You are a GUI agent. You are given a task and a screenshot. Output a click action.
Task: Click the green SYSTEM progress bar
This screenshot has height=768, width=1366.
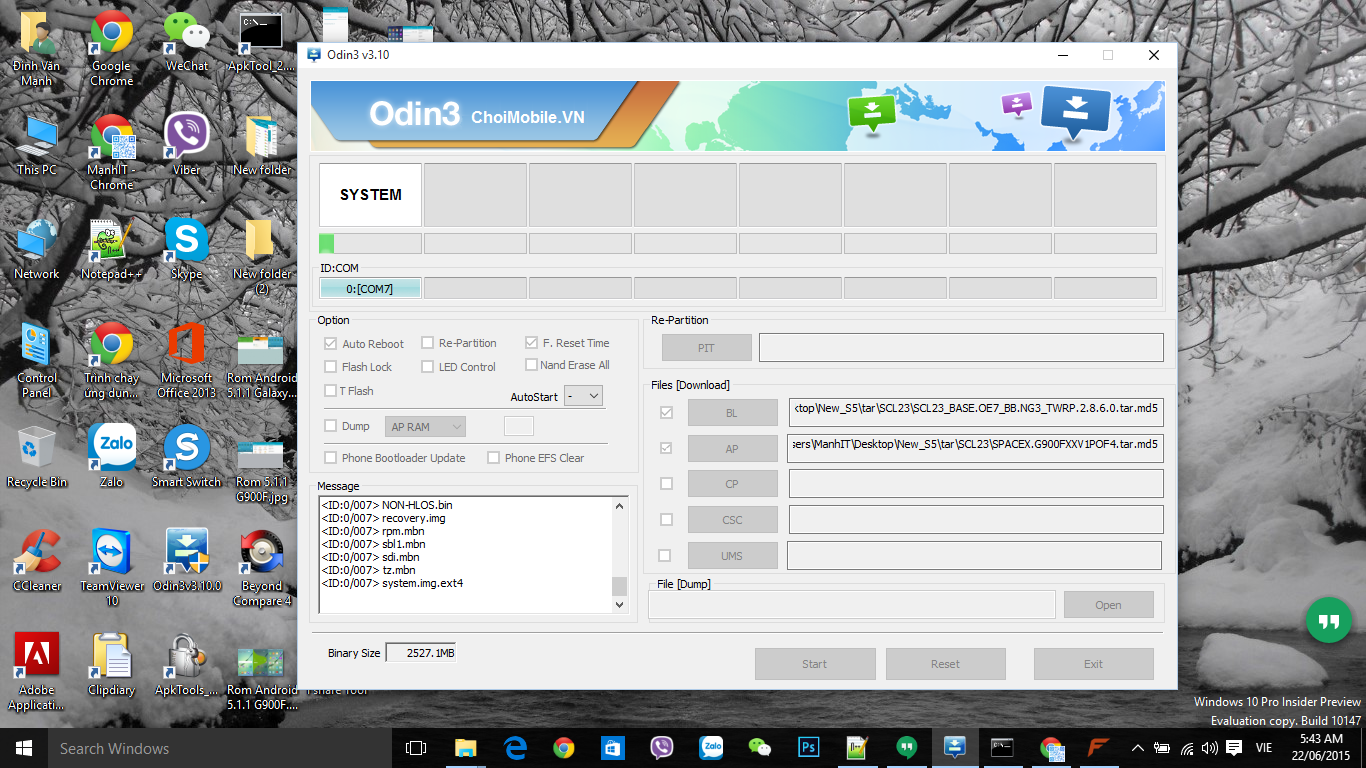(370, 243)
